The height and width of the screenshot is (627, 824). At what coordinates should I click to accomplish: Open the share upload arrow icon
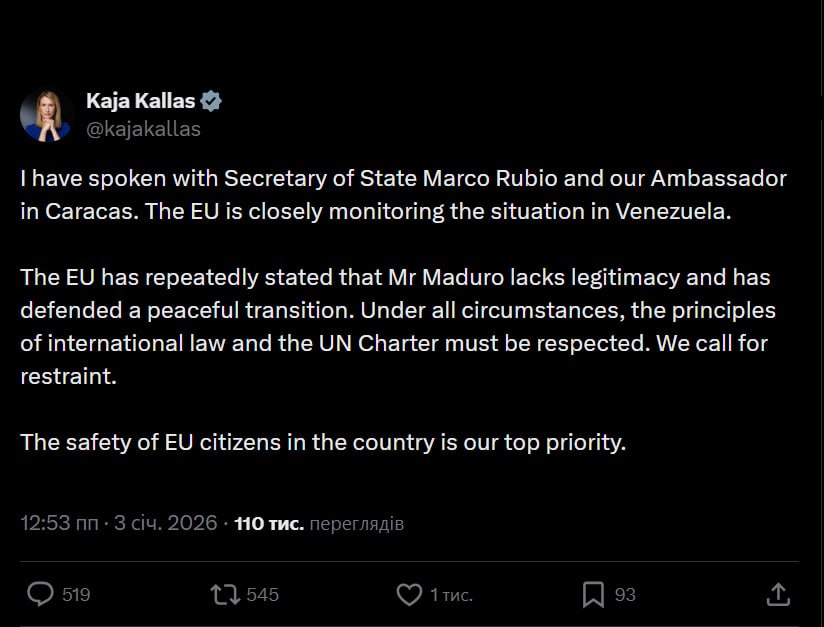[x=778, y=595]
